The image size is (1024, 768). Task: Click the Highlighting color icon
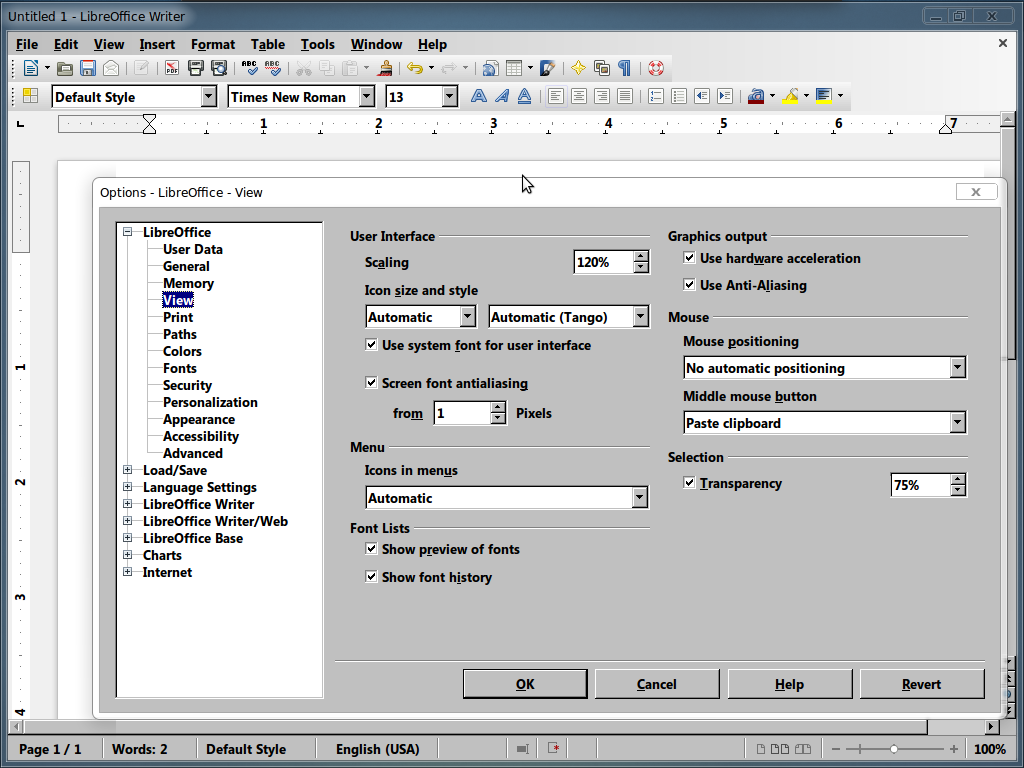pos(790,96)
